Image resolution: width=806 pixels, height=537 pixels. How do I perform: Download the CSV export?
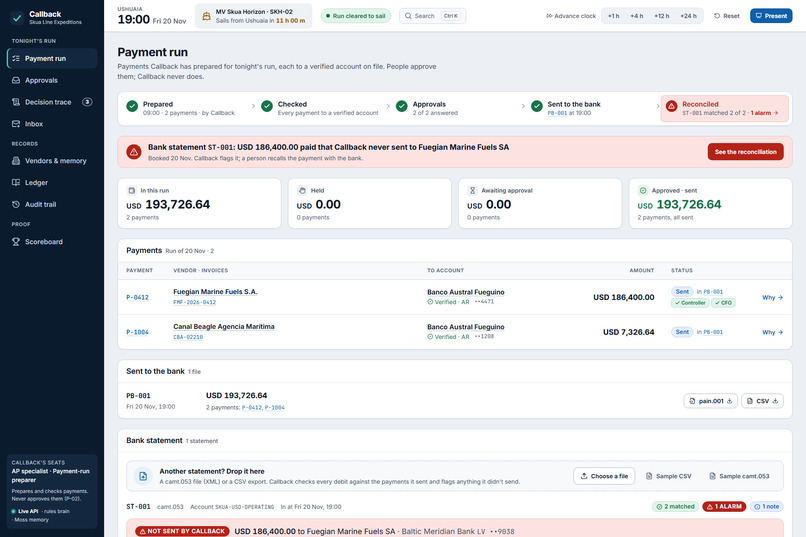pos(762,401)
